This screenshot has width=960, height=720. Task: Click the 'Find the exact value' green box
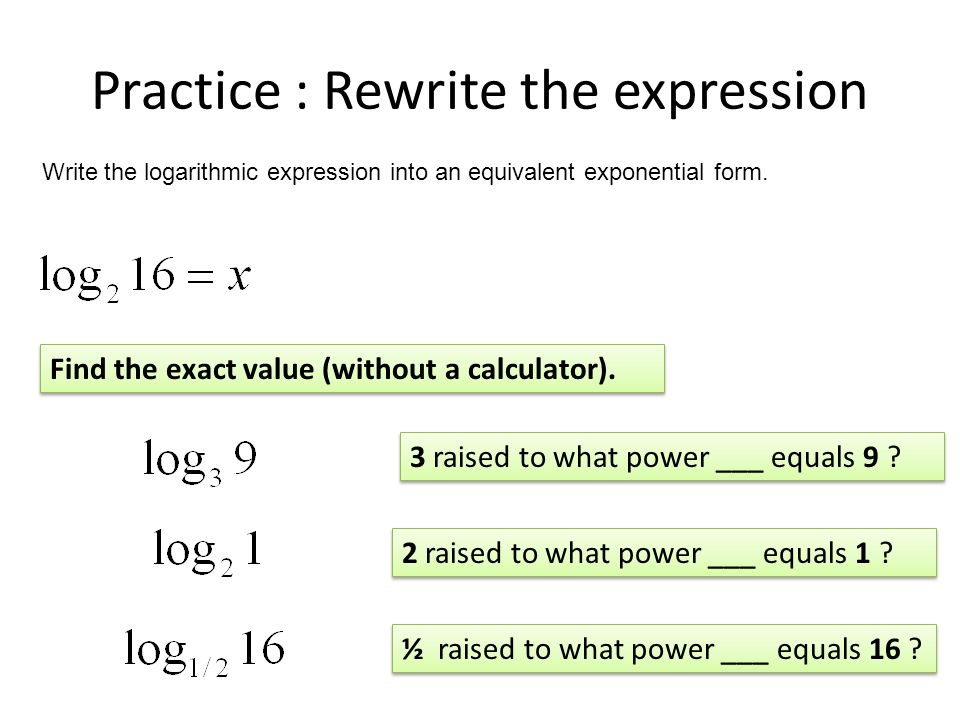(x=352, y=369)
